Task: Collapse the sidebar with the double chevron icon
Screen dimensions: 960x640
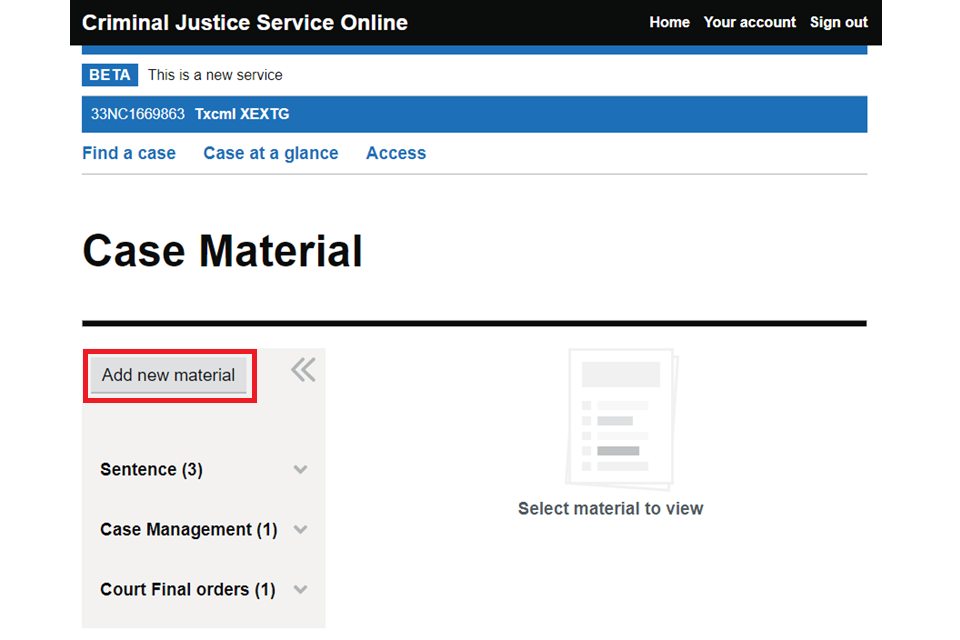Action: 303,371
